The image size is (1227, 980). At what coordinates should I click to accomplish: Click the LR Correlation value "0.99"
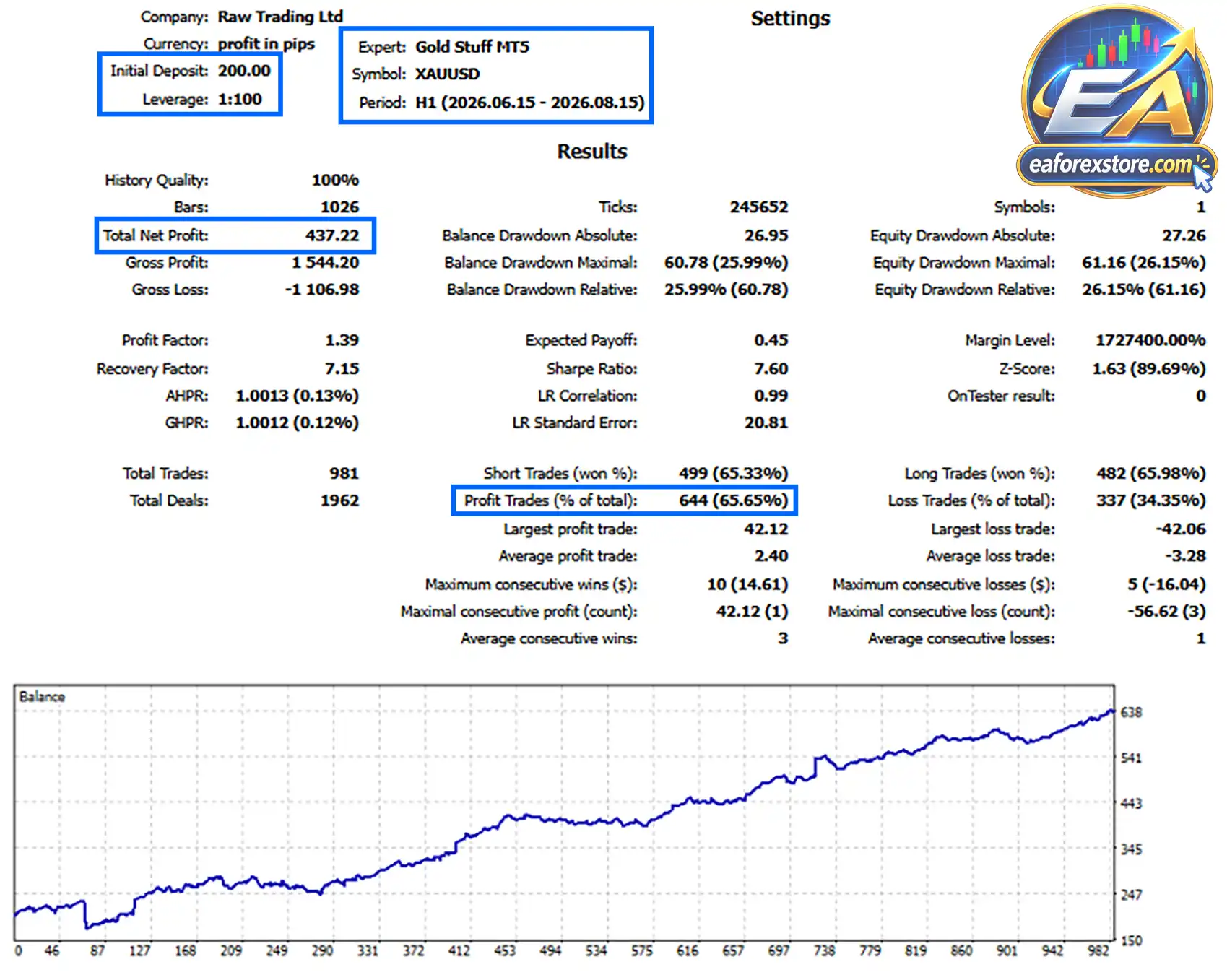click(x=771, y=396)
